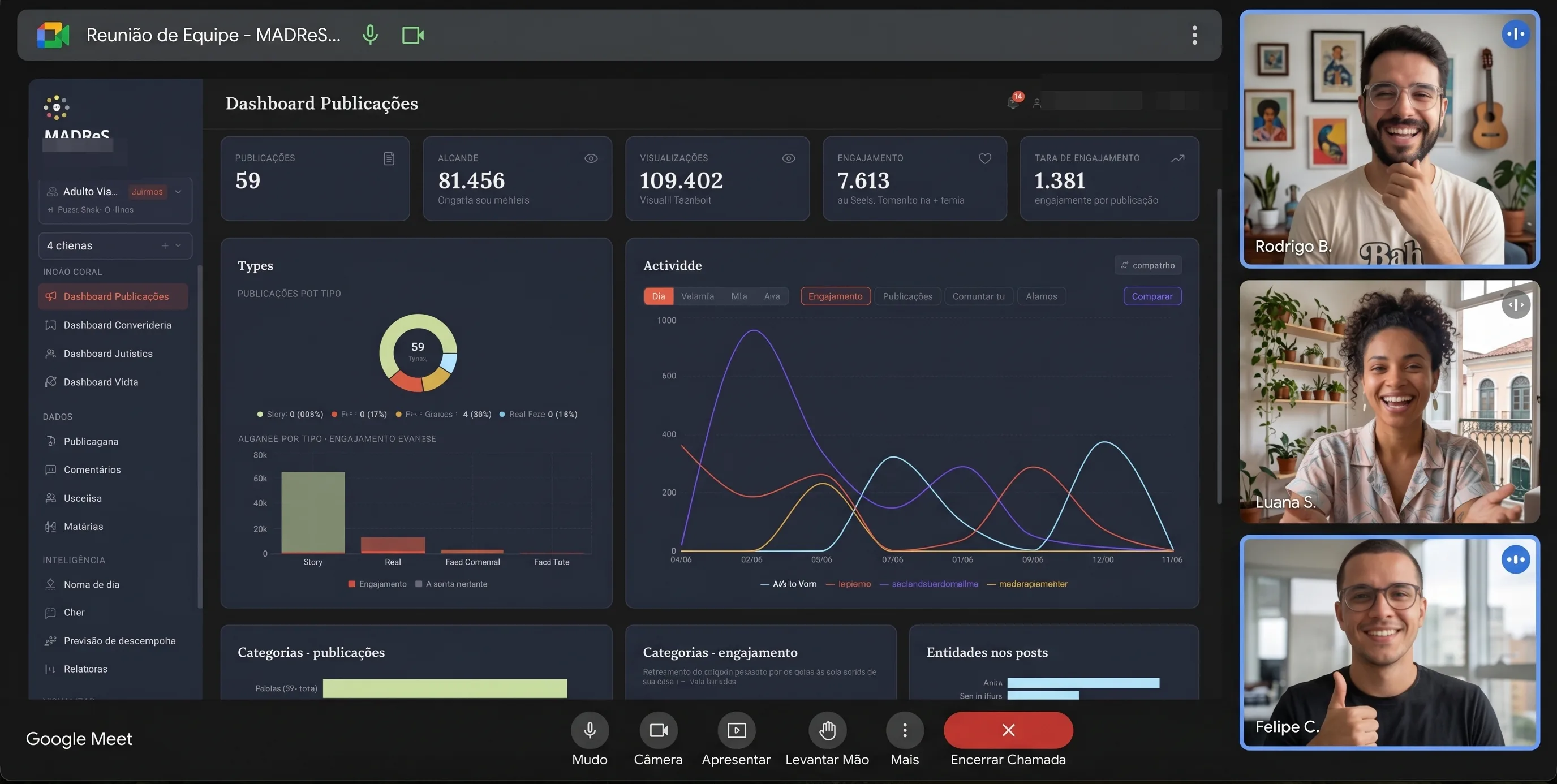Toggle the mederapiemenler line legend entry
Viewport: 1557px width, 784px height.
1027,584
